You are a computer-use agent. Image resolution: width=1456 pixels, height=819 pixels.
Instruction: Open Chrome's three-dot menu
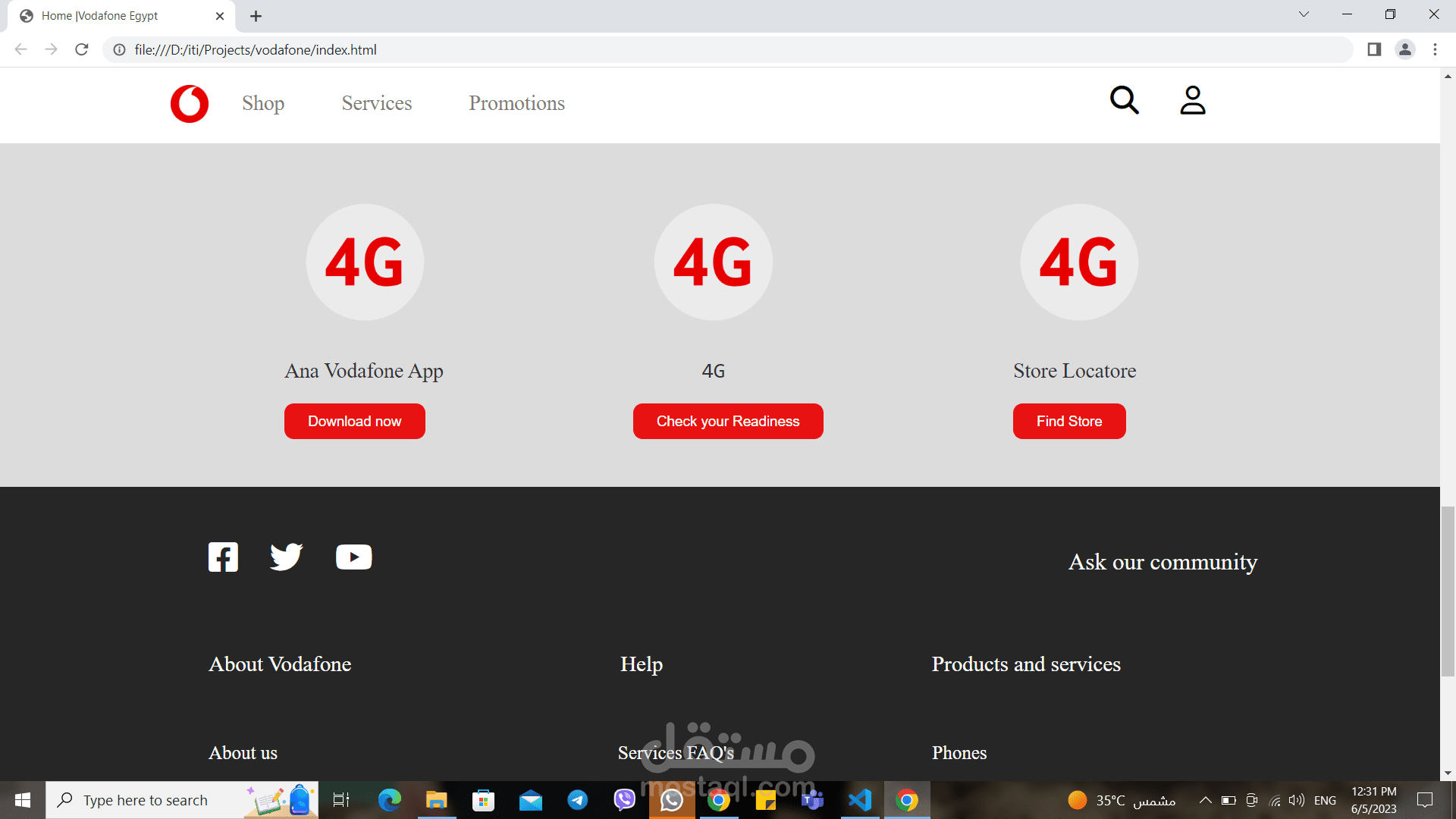click(1435, 50)
